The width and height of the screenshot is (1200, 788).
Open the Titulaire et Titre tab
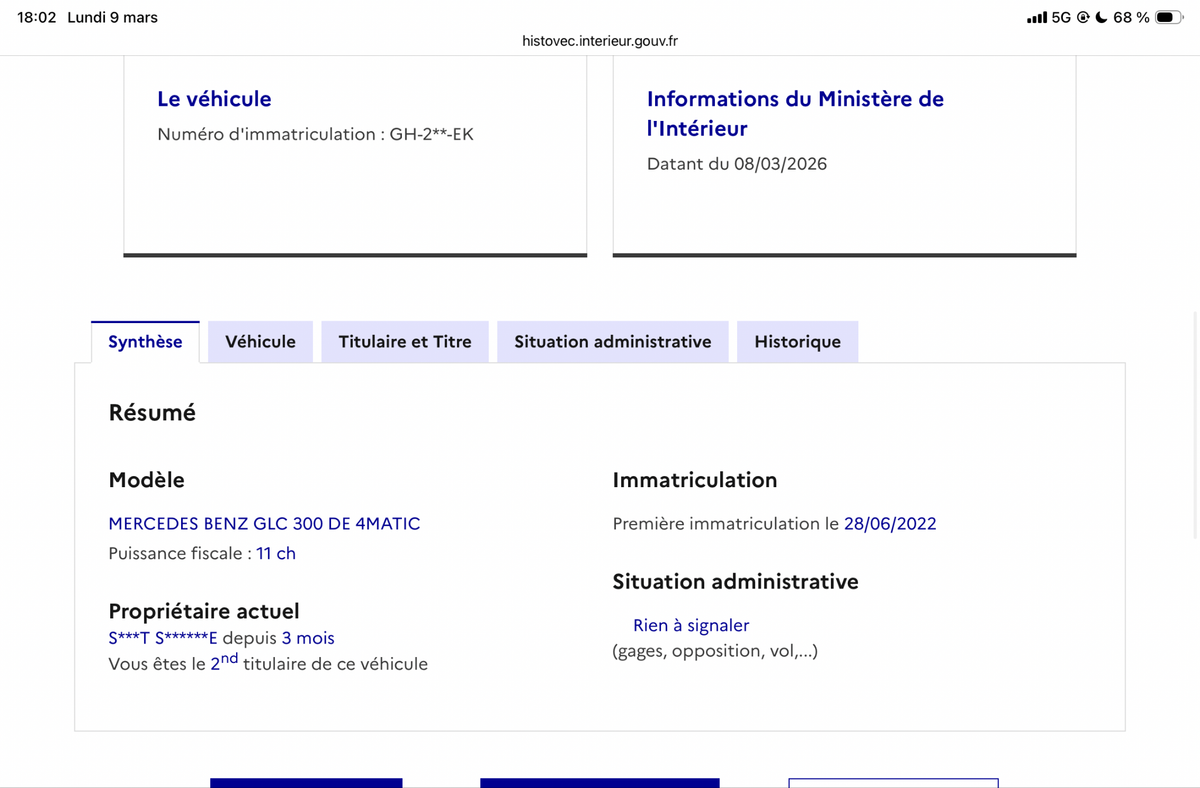pyautogui.click(x=405, y=342)
